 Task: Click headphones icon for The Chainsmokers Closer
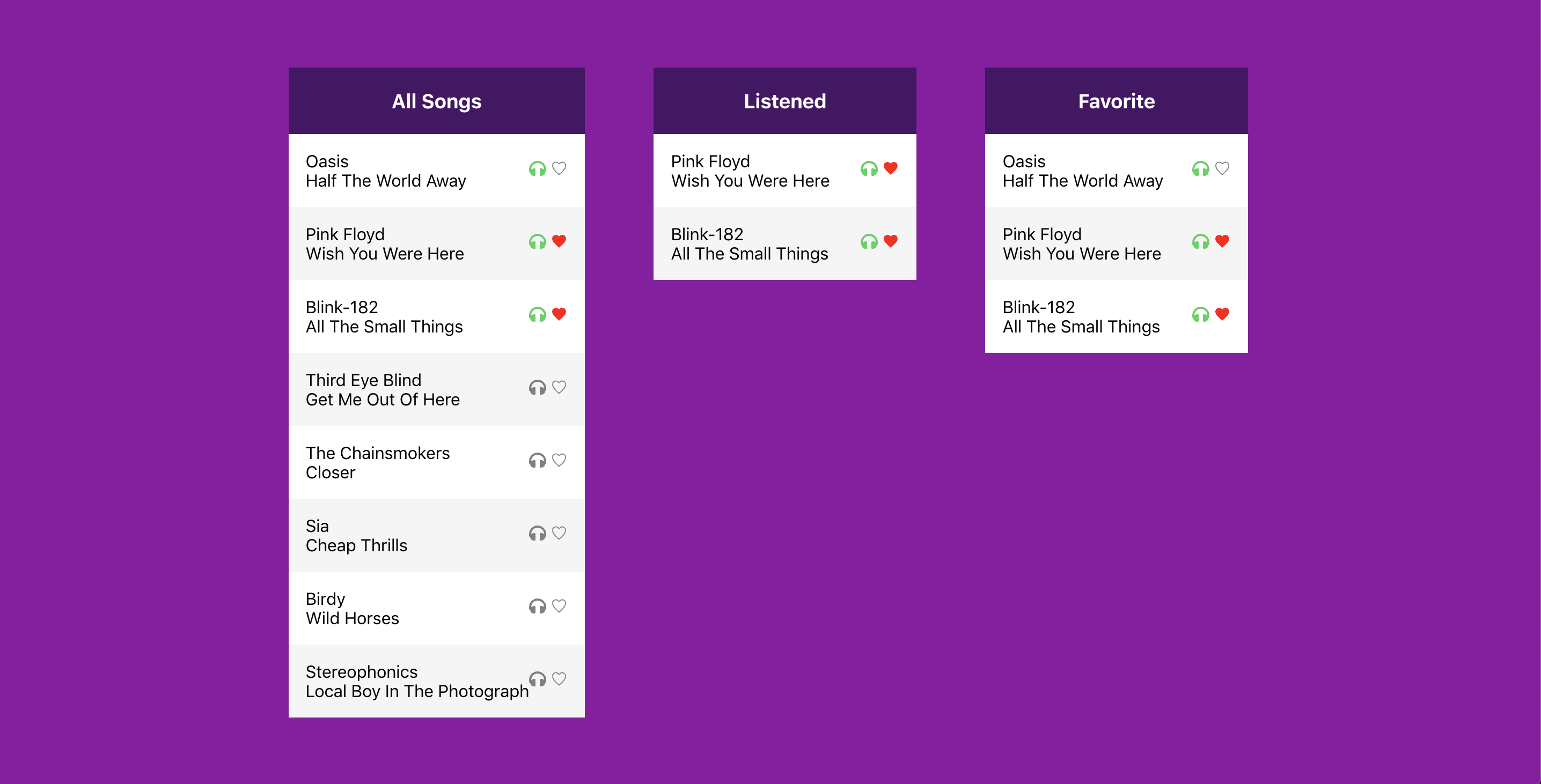(x=537, y=461)
